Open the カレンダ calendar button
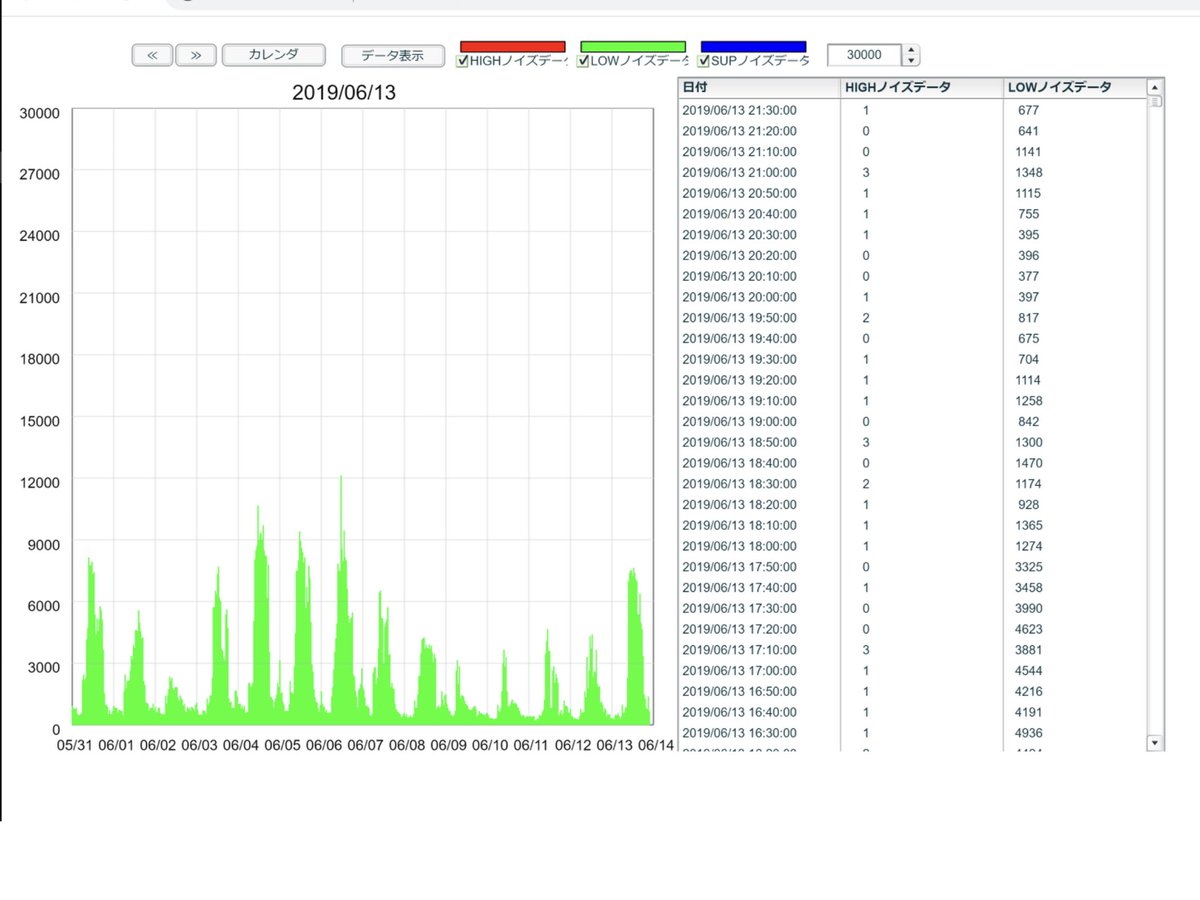 point(274,55)
